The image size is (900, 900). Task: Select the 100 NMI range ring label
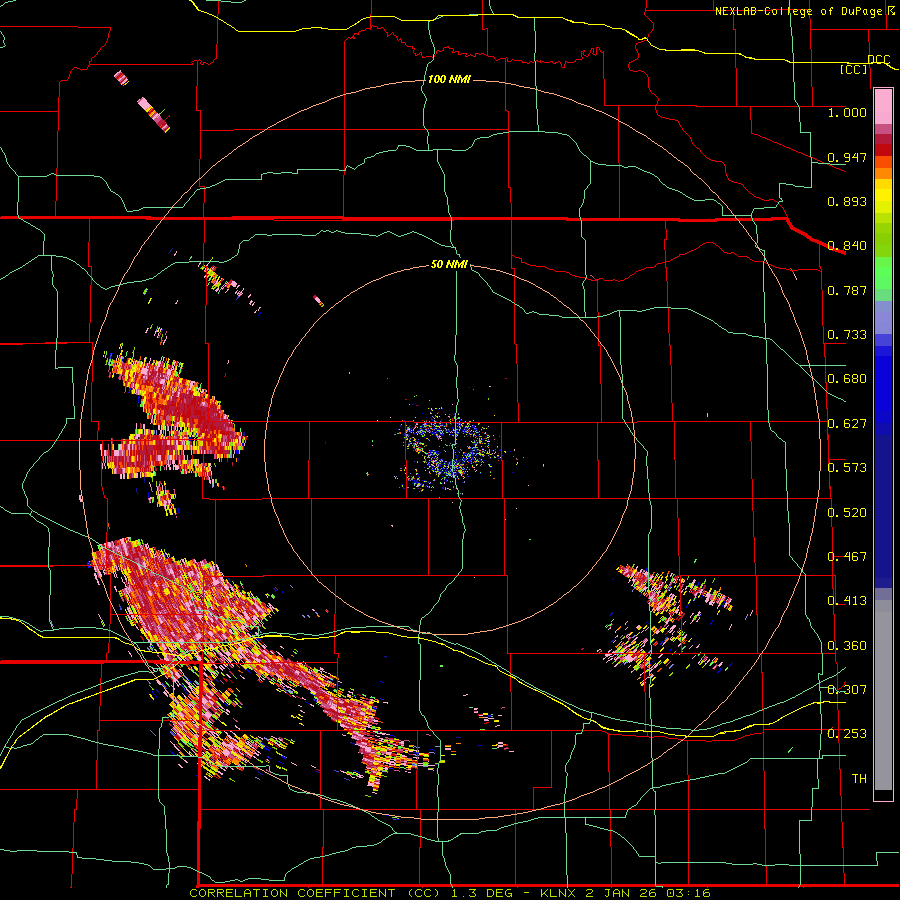(449, 79)
